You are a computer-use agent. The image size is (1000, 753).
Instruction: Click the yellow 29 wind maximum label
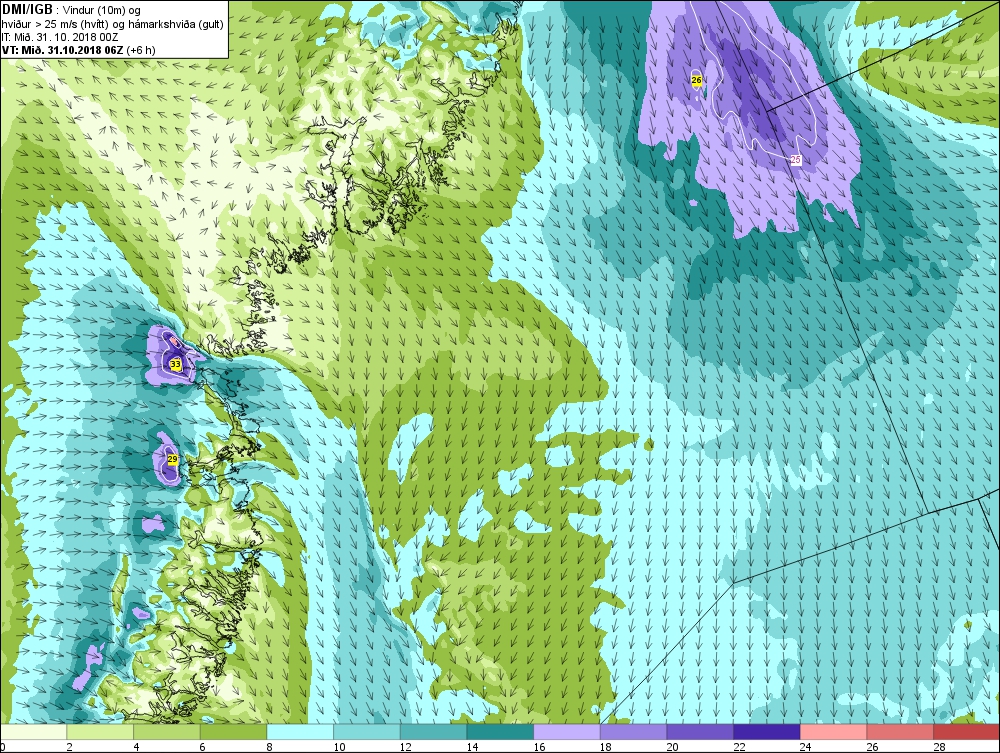pos(172,459)
